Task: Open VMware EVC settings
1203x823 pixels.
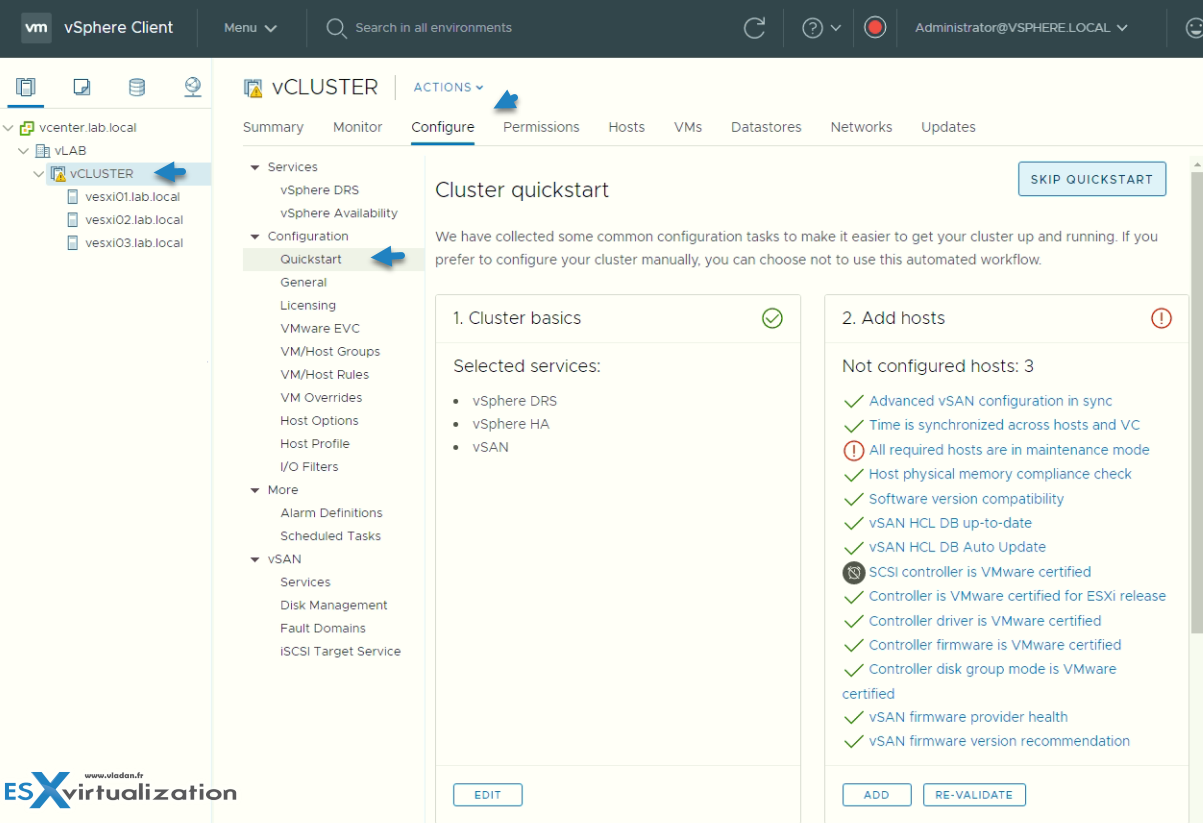Action: [320, 329]
